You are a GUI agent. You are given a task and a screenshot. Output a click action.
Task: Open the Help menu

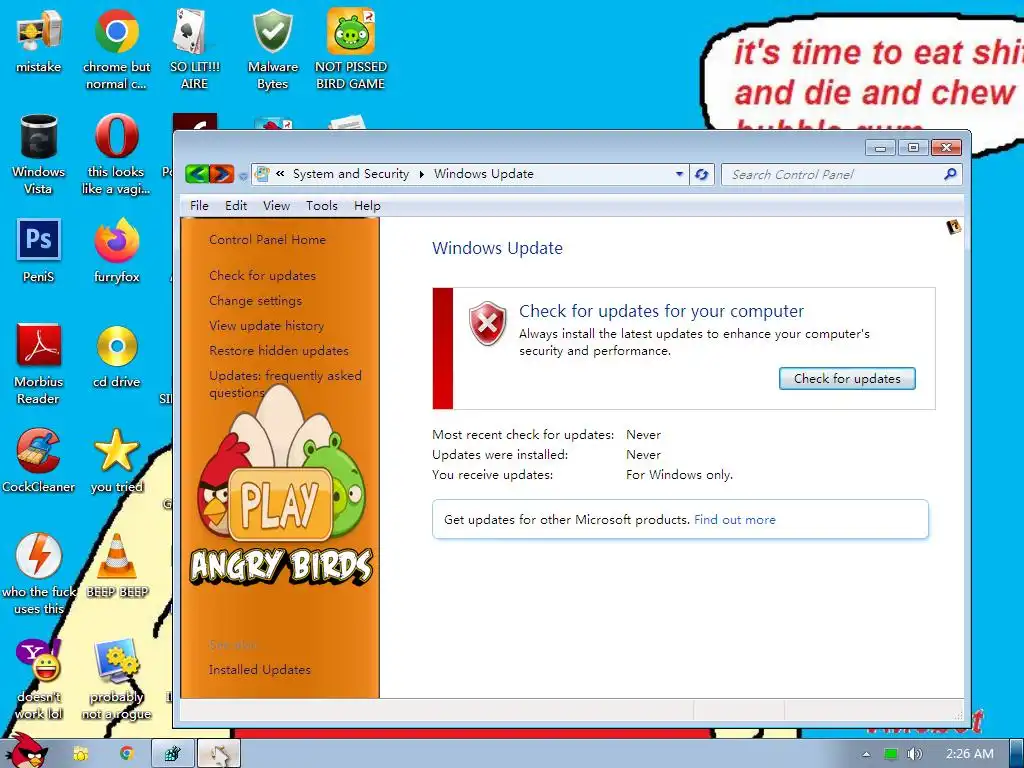click(x=367, y=206)
